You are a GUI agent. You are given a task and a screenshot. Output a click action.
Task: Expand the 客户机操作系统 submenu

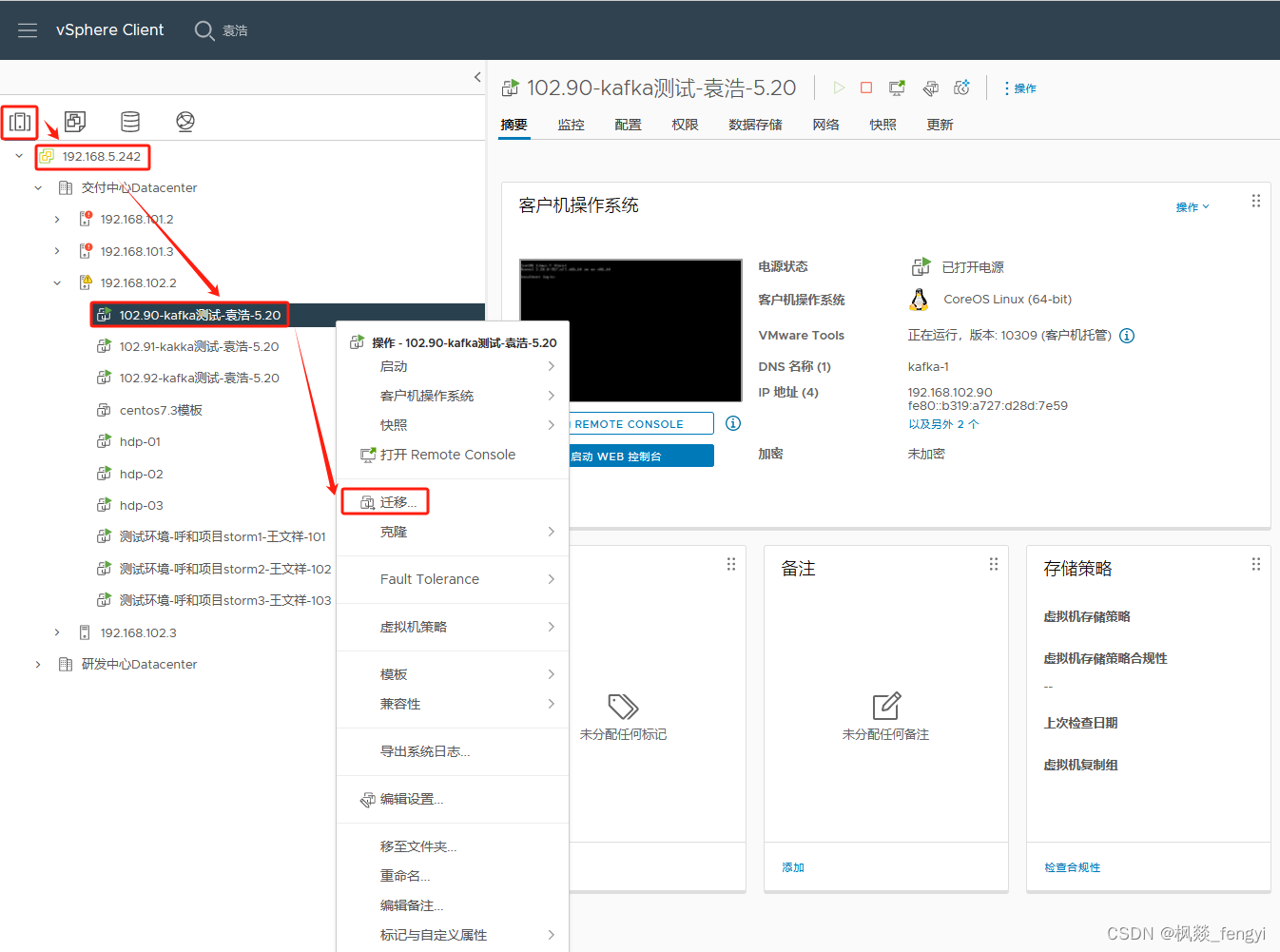[453, 396]
